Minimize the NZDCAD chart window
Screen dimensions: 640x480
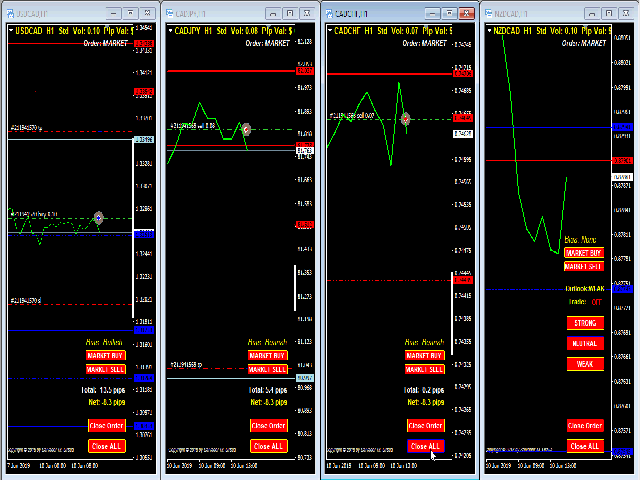(x=590, y=14)
